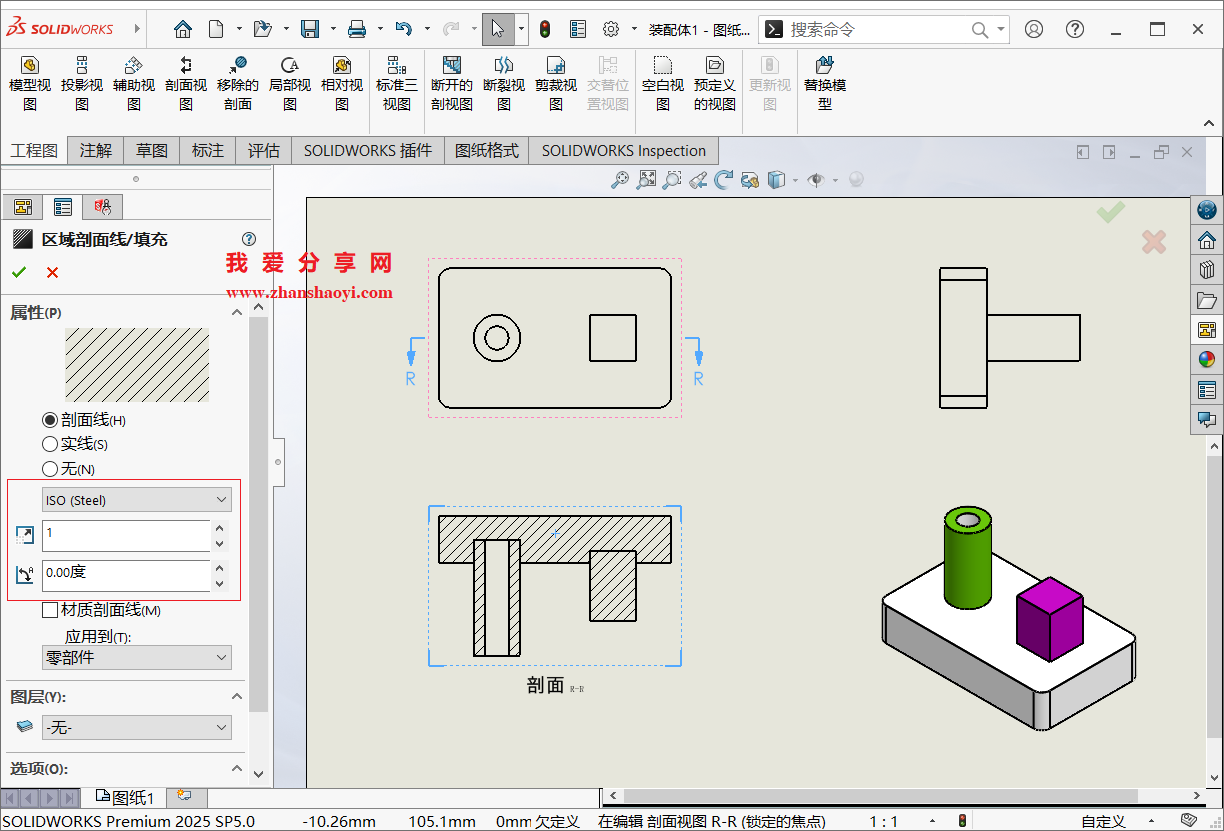Click the property panel vertical scrollbar
Viewport: 1224px width, 831px height.
pyautogui.click(x=259, y=514)
